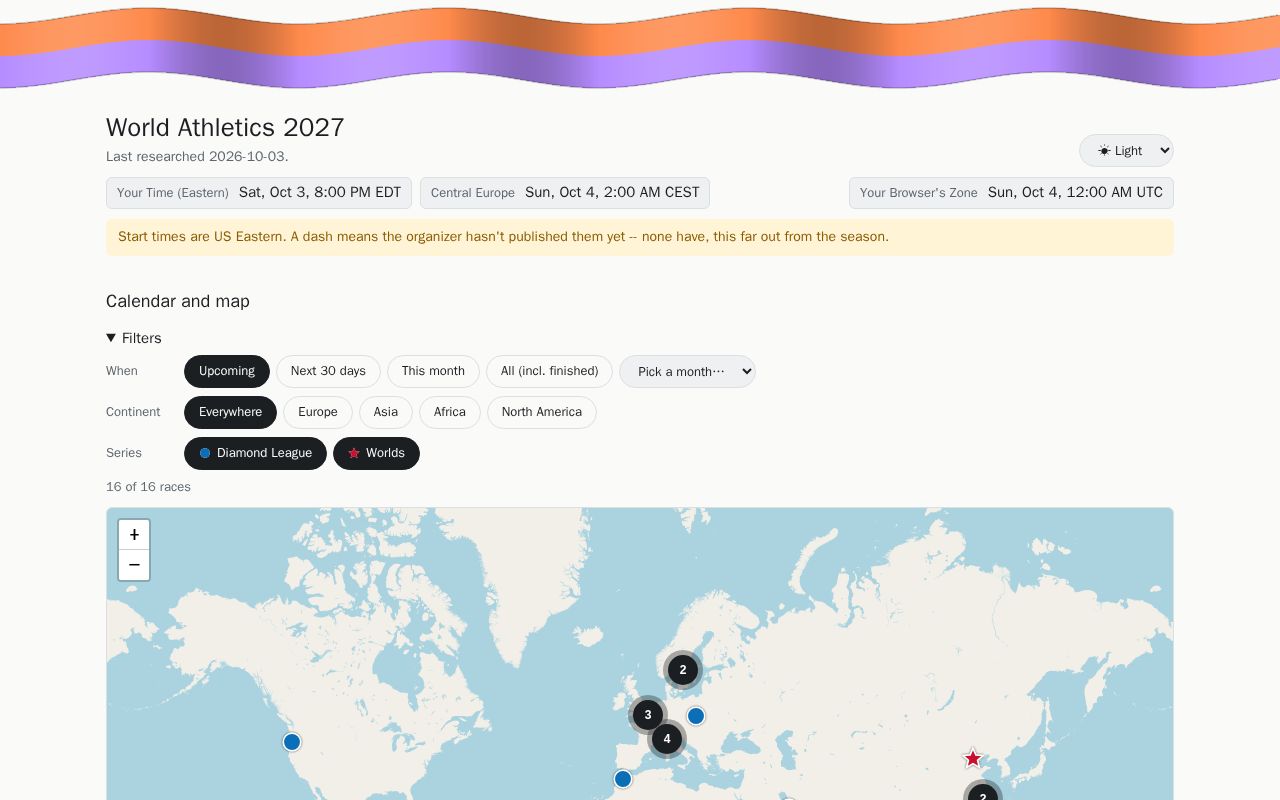1280x800 pixels.
Task: Filter by North America continent
Action: pyautogui.click(x=542, y=412)
